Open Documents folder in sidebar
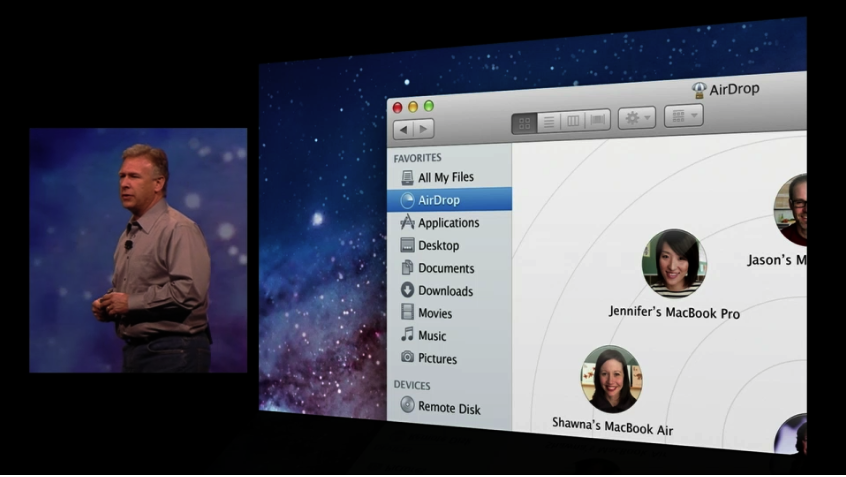The height and width of the screenshot is (477, 846). tap(449, 268)
